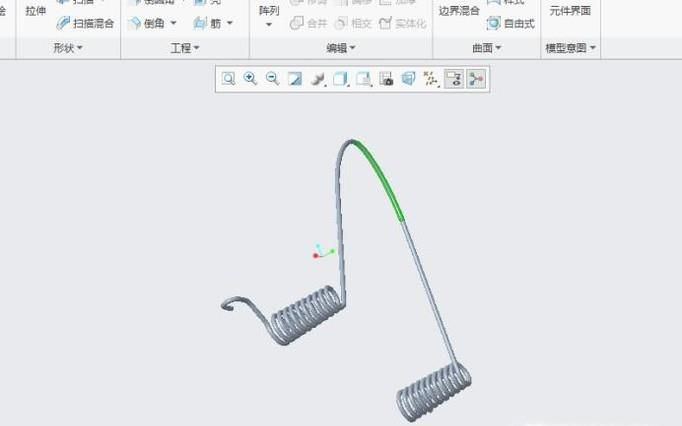682x426 pixels.
Task: Toggle the Spin Center display
Action: click(x=476, y=79)
